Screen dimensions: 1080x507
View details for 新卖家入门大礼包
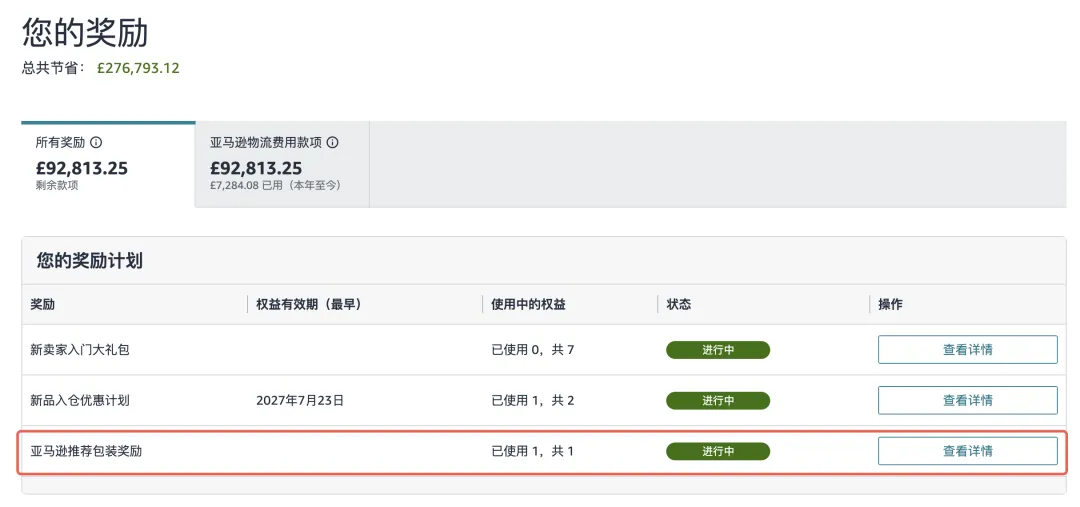[x=967, y=350]
